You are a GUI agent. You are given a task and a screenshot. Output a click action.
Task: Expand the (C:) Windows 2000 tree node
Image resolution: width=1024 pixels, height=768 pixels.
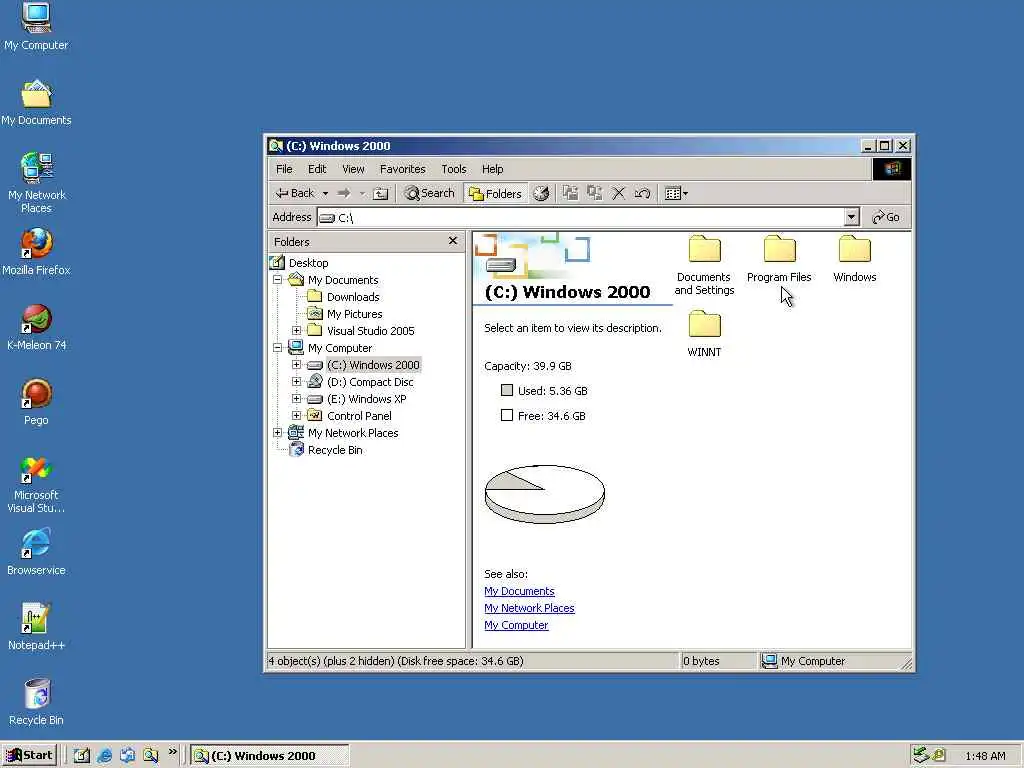point(296,364)
